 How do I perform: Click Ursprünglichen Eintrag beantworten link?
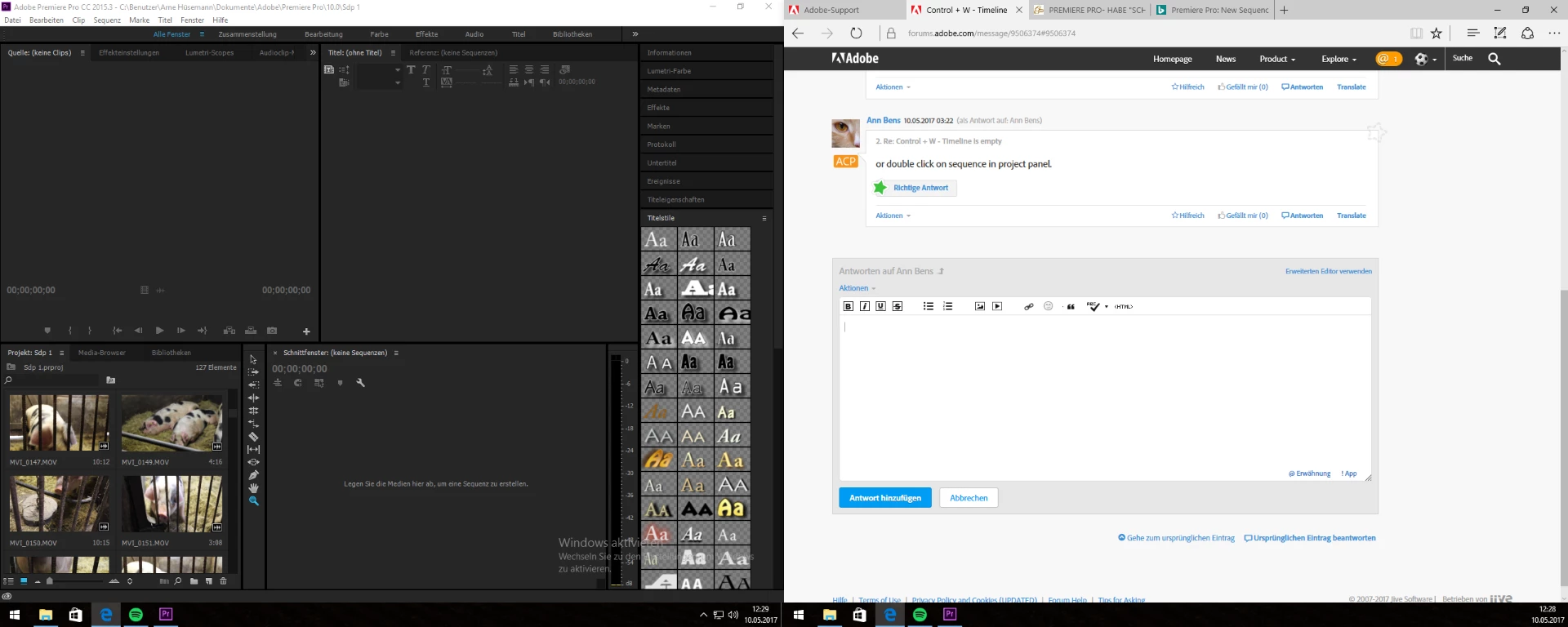tap(1310, 538)
